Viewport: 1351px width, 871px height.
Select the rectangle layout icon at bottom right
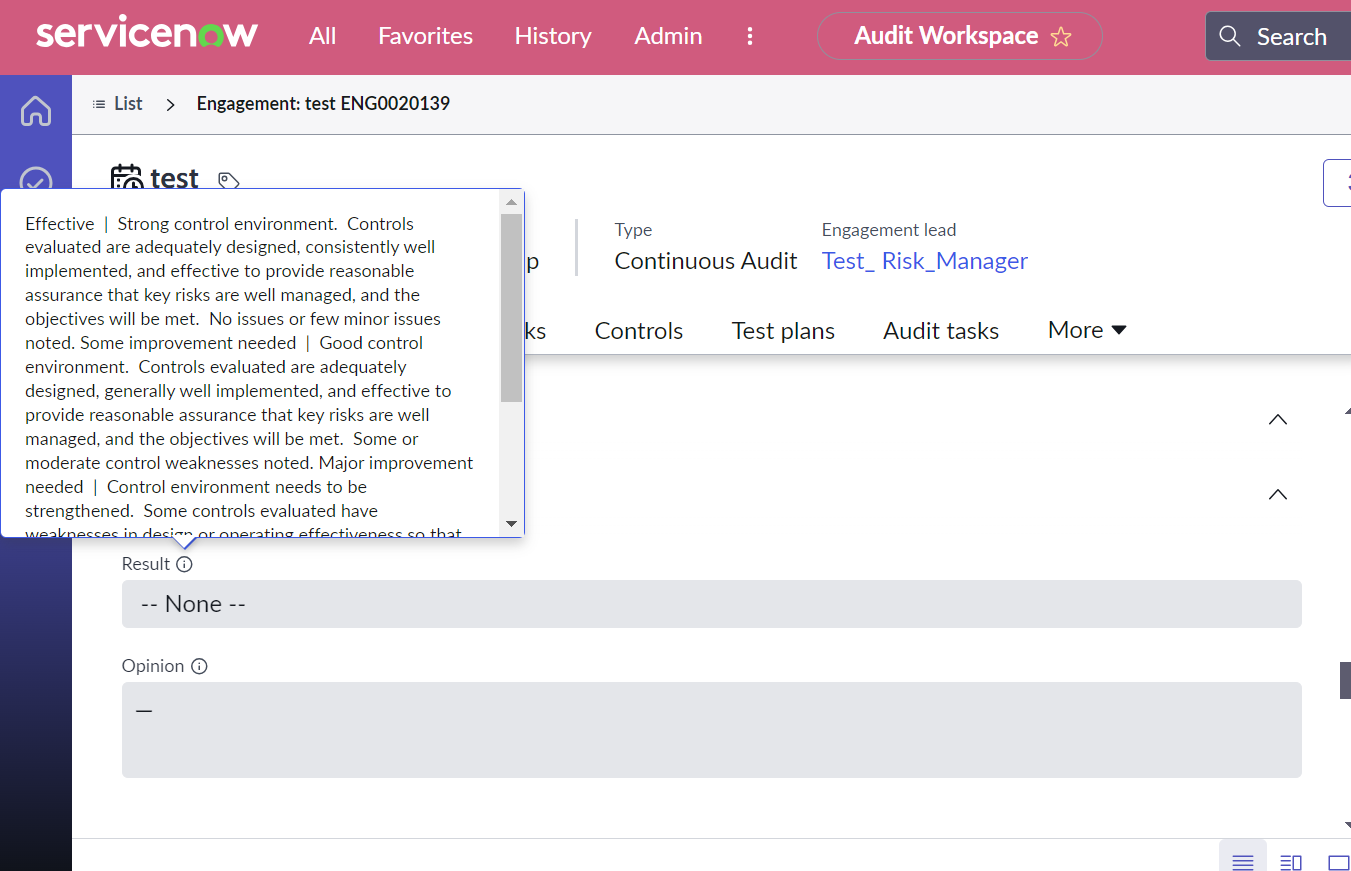[x=1338, y=862]
